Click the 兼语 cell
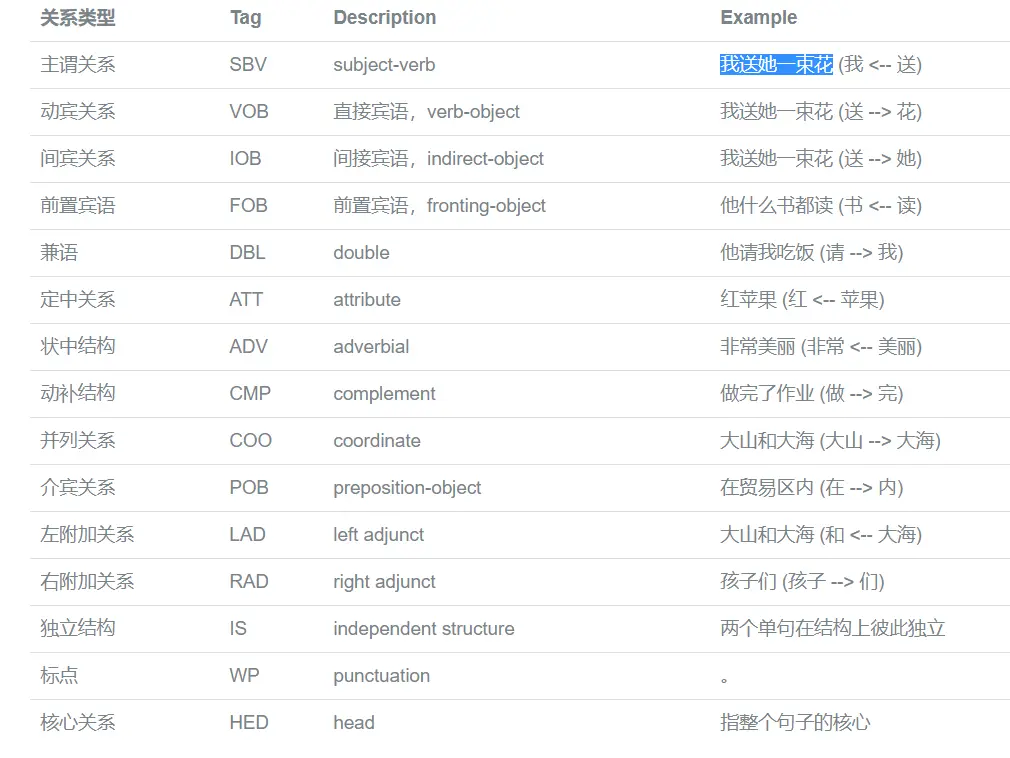The height and width of the screenshot is (758, 1010). tap(59, 252)
